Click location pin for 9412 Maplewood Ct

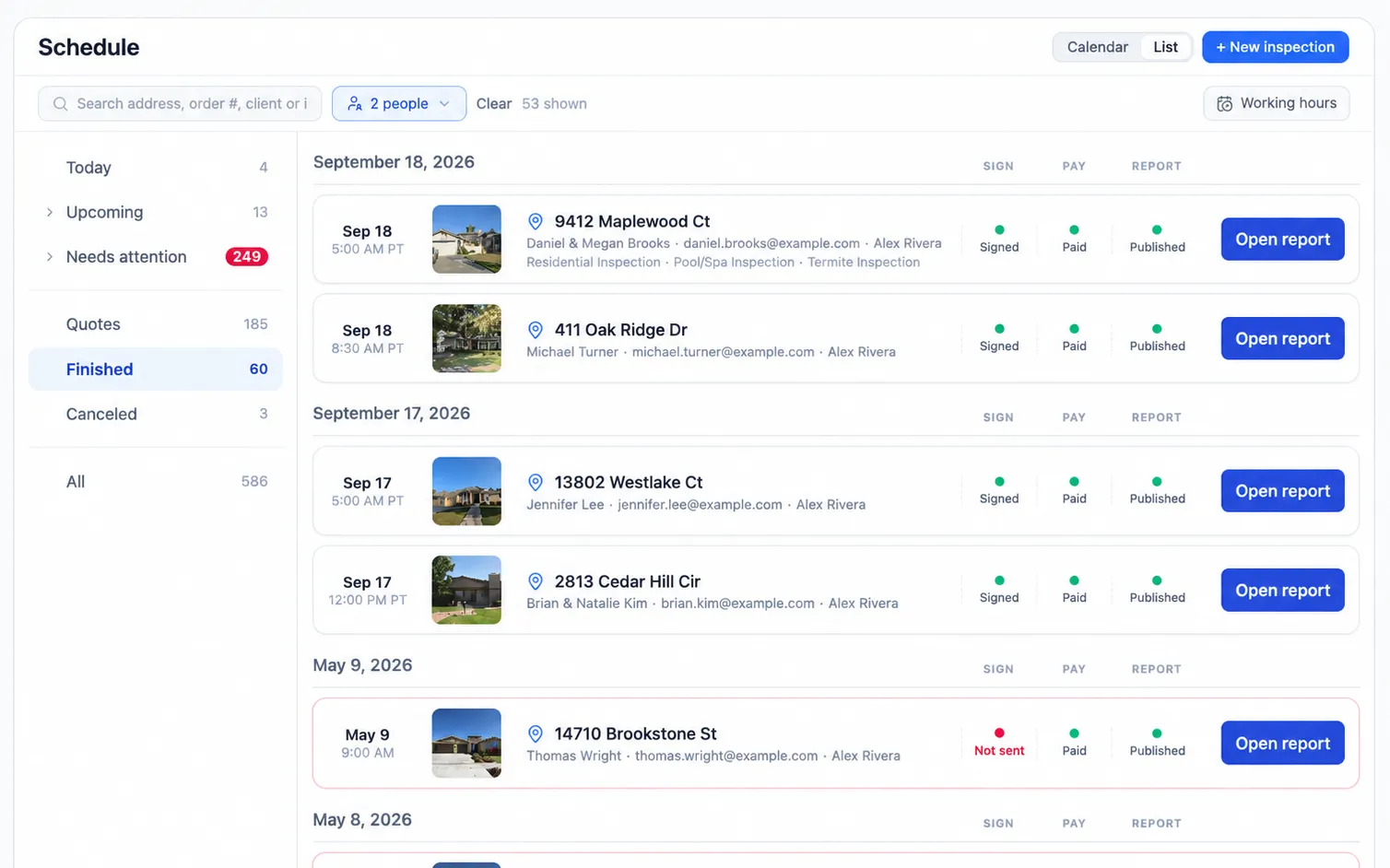tap(536, 221)
